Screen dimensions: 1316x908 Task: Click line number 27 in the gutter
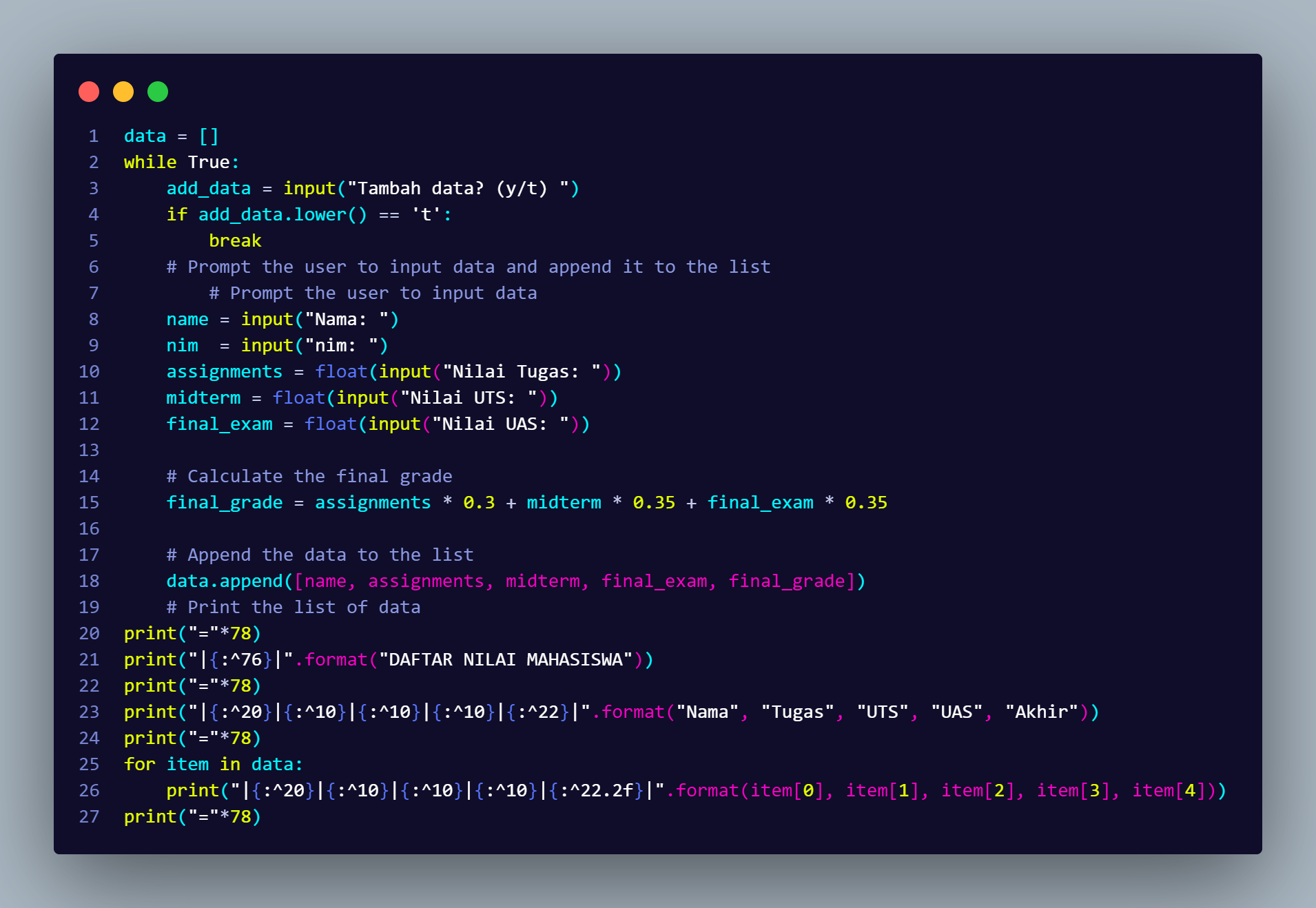pos(89,816)
